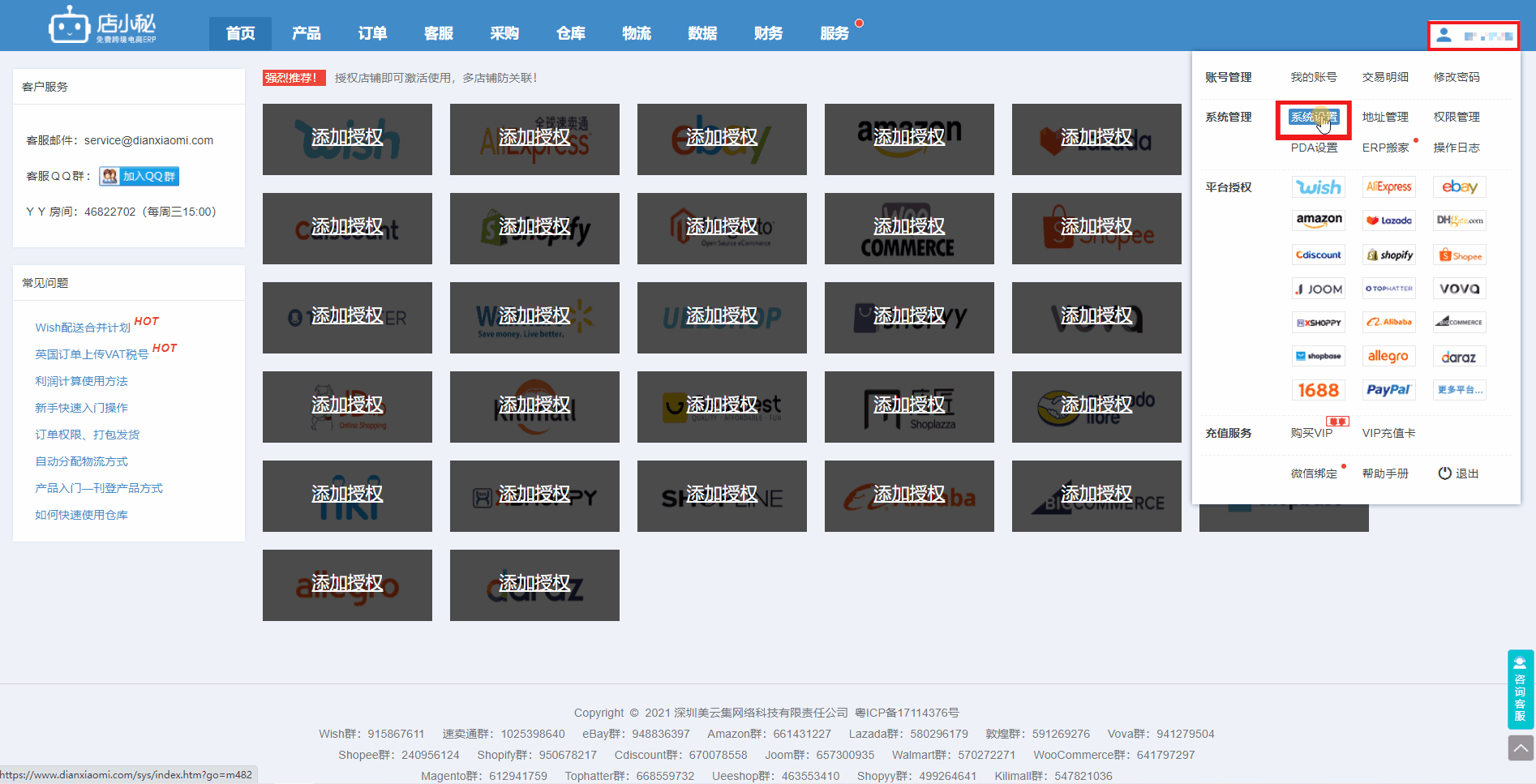Screen dimensions: 1536x784
Task: Select the DHgate icon in dropdown
Action: click(x=1459, y=221)
